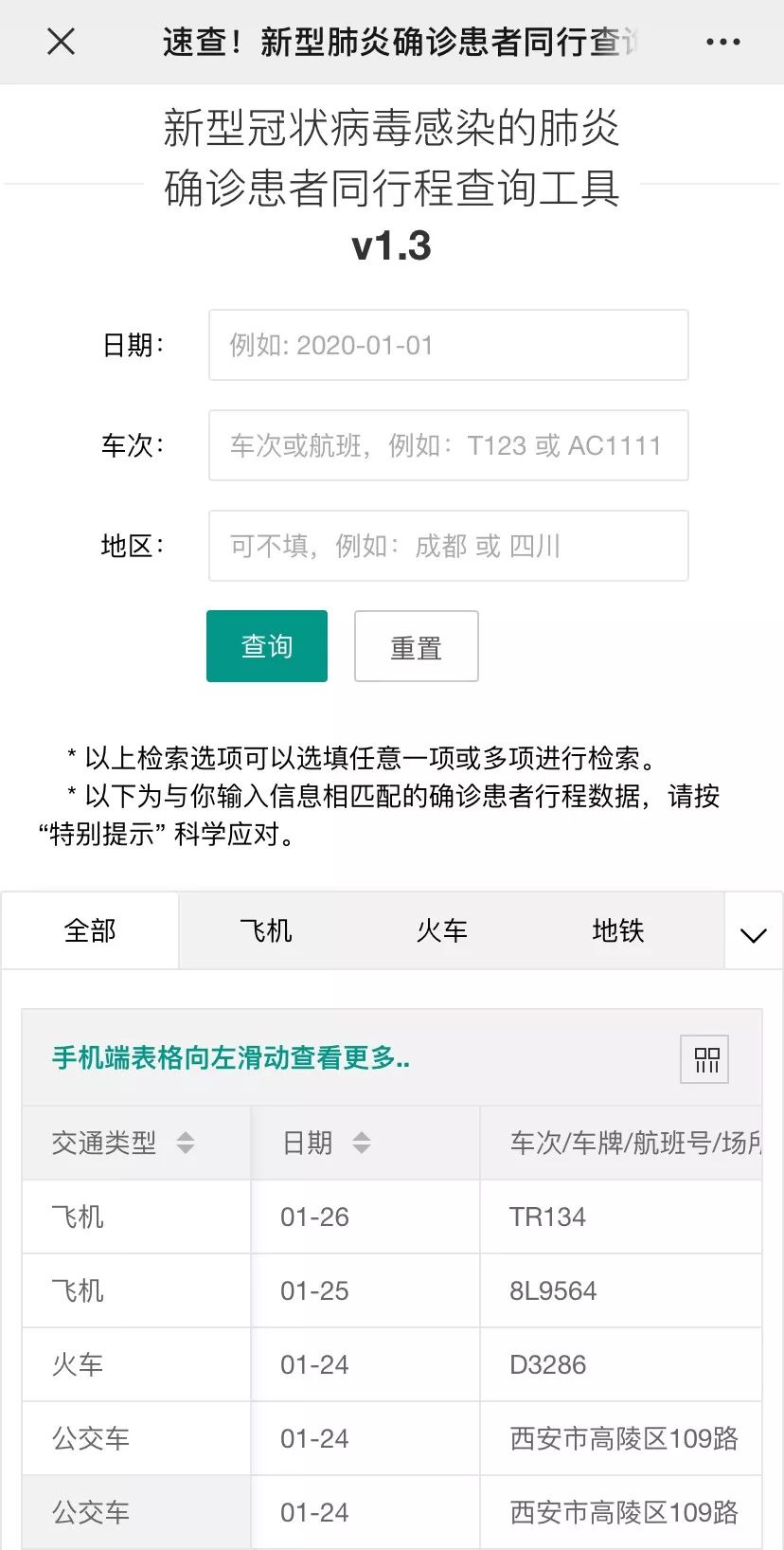
Task: Click the 西安市高陵区109路 bus row
Action: [392, 1438]
